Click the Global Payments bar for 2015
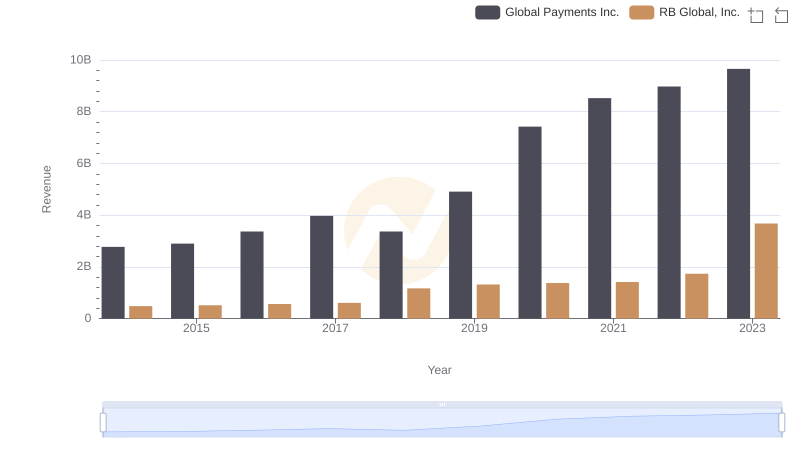The width and height of the screenshot is (800, 461). click(x=182, y=281)
